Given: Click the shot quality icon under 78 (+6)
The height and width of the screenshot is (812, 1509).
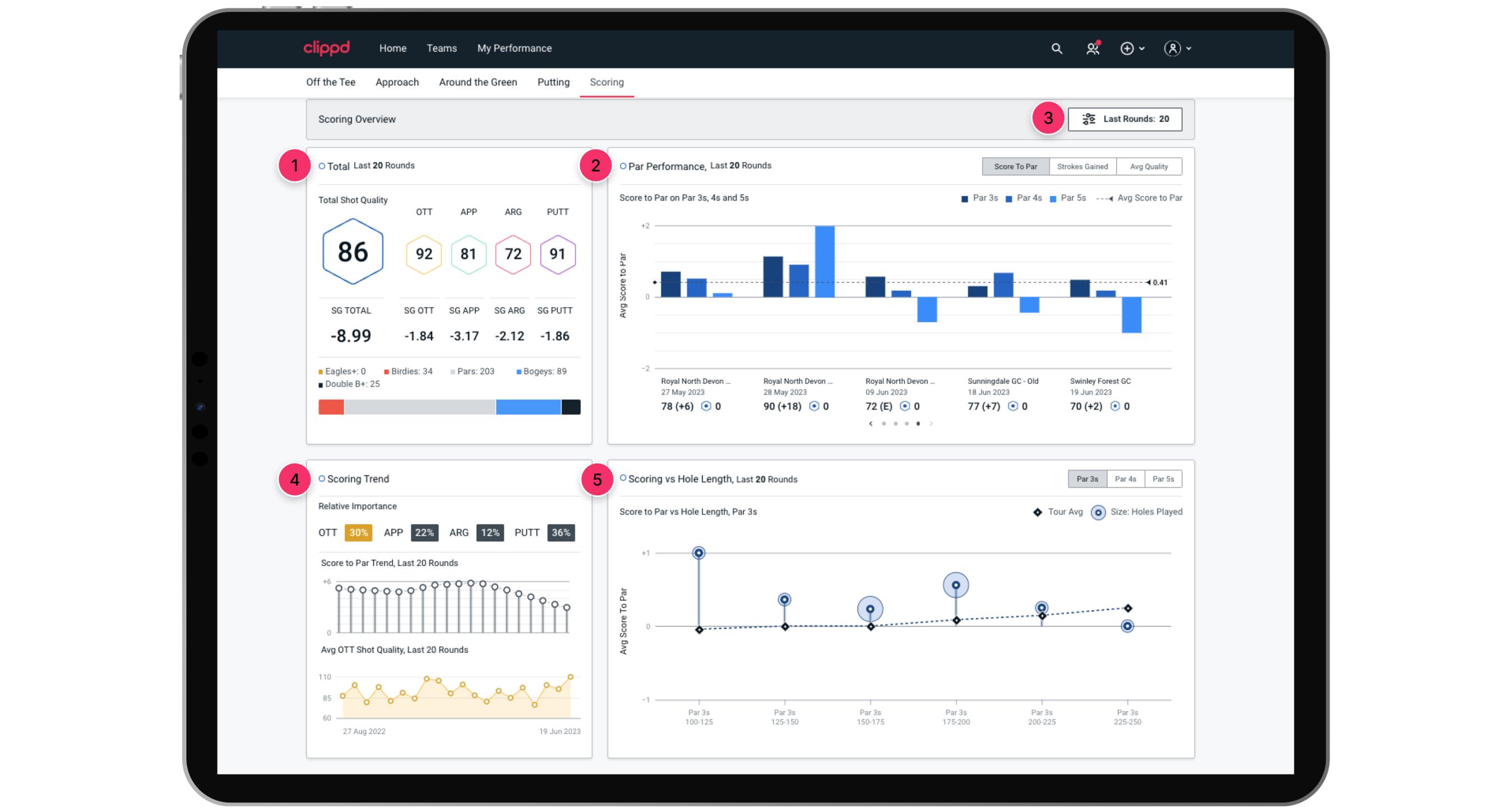Looking at the screenshot, I should click(x=706, y=406).
